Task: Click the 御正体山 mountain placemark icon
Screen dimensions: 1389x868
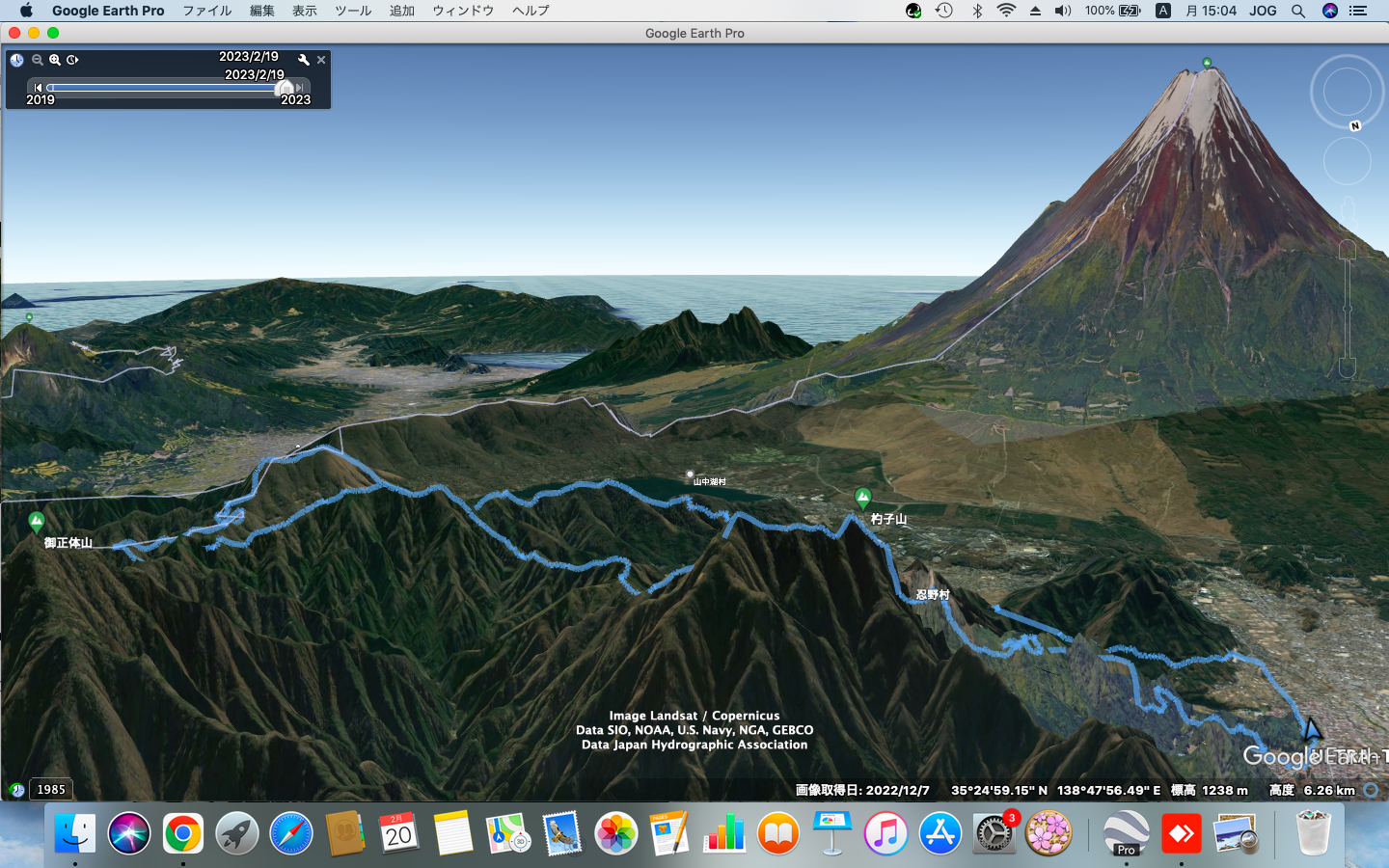Action: pos(36,523)
